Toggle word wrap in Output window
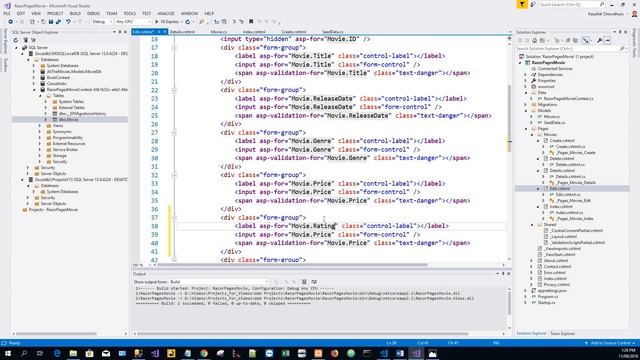 tap(314, 282)
